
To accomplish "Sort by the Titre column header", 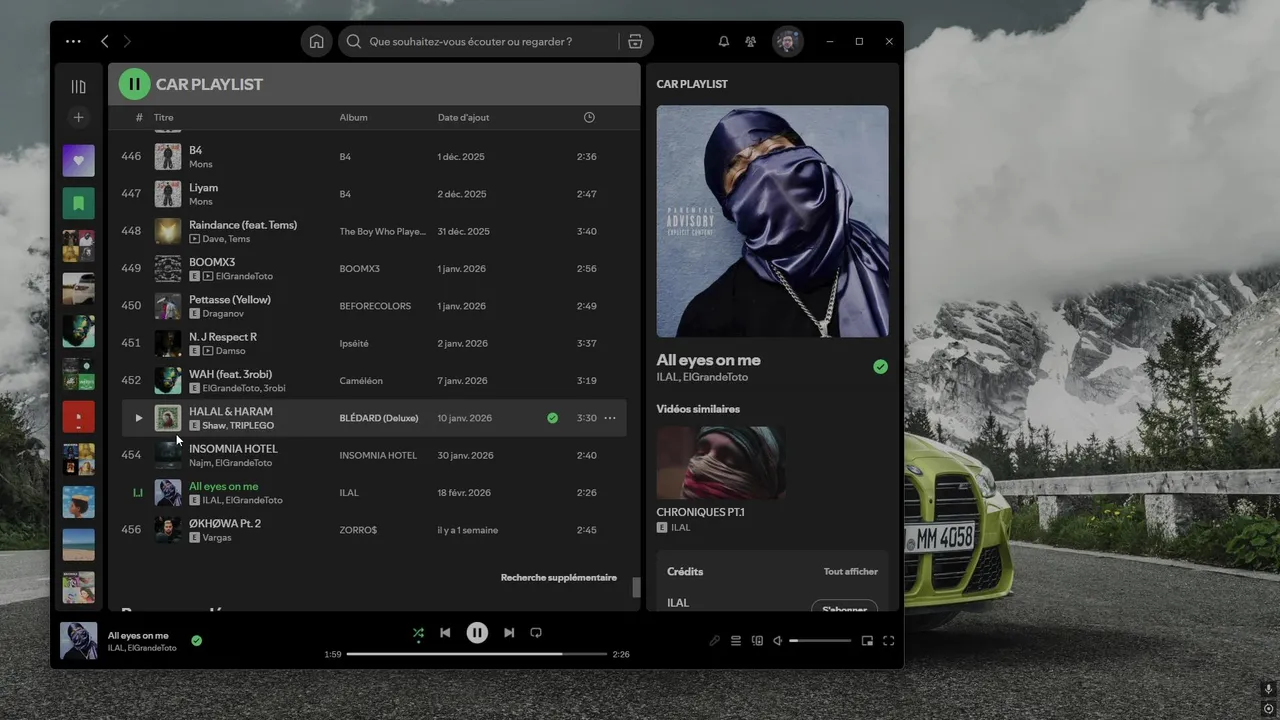I will point(163,117).
